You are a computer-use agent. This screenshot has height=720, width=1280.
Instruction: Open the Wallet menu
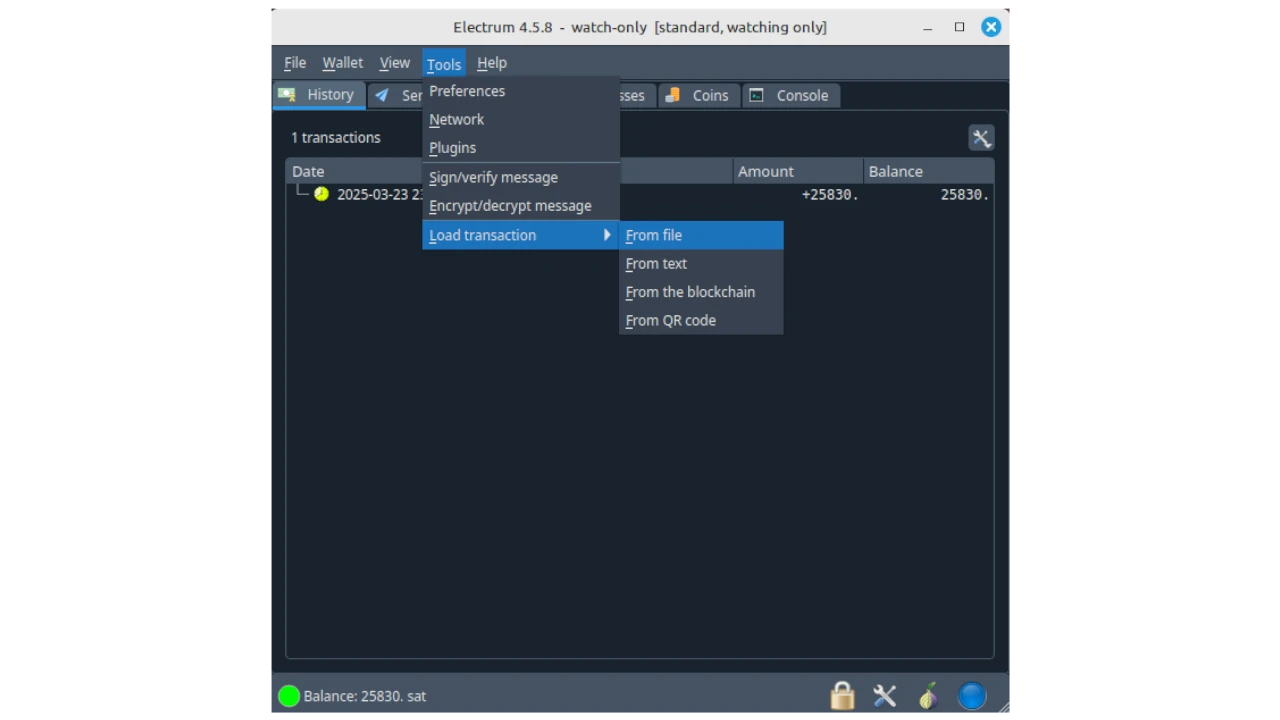[342, 63]
